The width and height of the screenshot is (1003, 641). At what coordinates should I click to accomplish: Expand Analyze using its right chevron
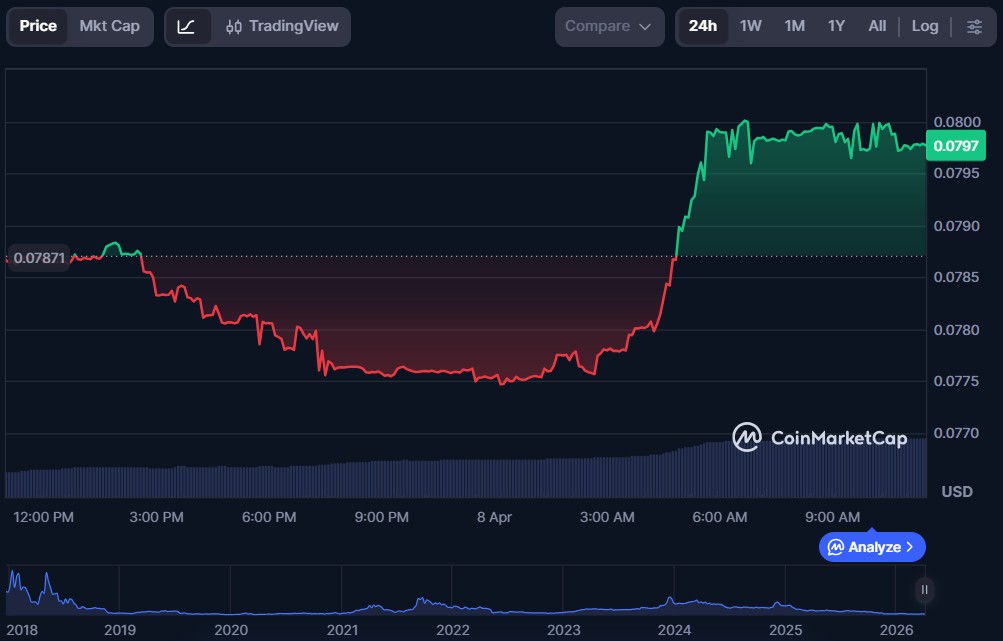coord(910,547)
